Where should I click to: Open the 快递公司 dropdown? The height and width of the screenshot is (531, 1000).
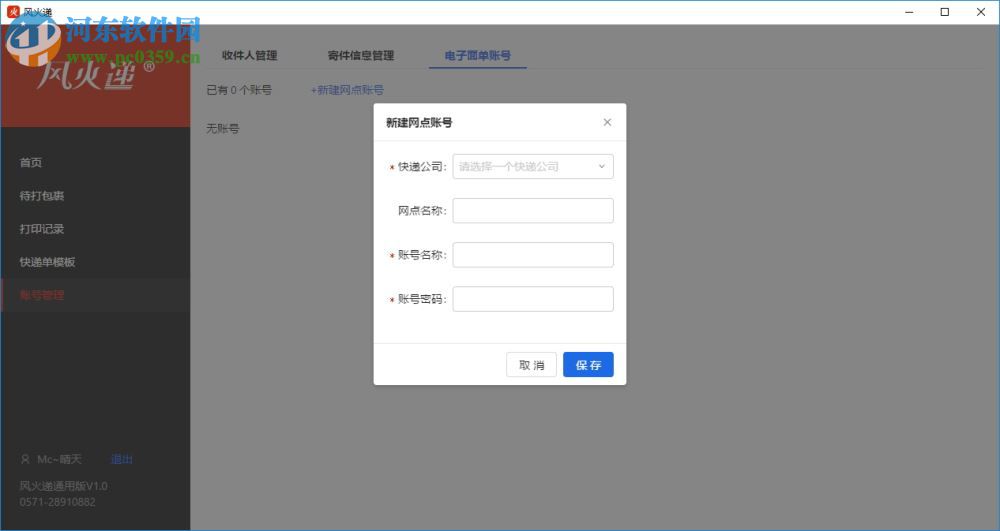click(x=533, y=166)
